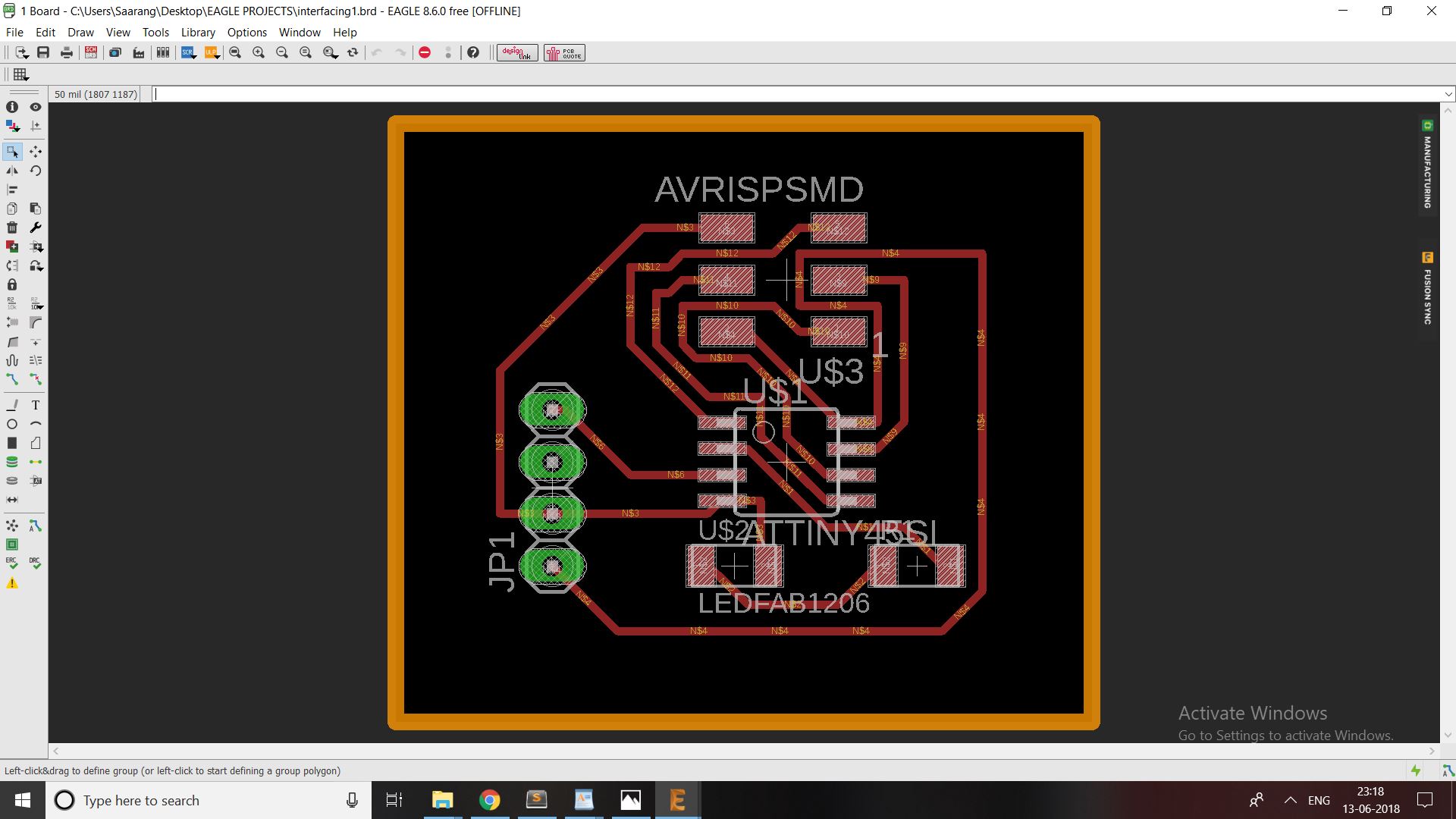Switch to schematic with SCH/BRD icon
The width and height of the screenshot is (1456, 819).
pyautogui.click(x=91, y=52)
